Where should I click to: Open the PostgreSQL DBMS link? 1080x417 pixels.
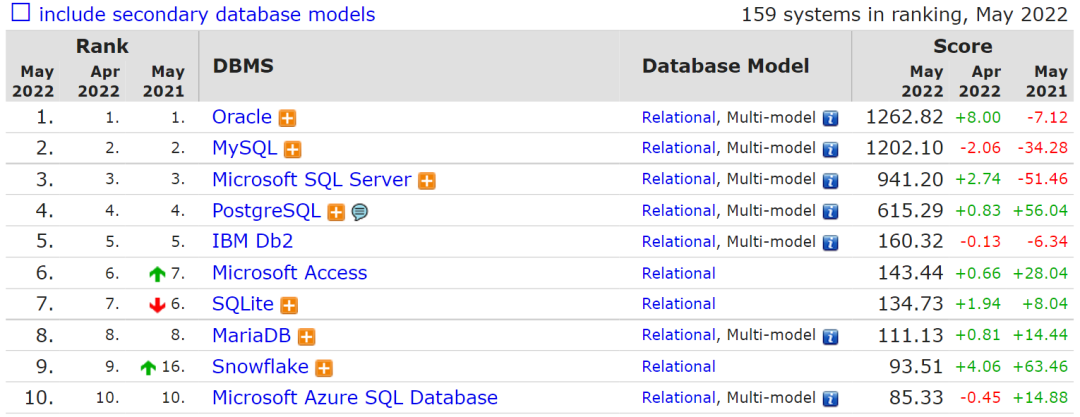(266, 211)
